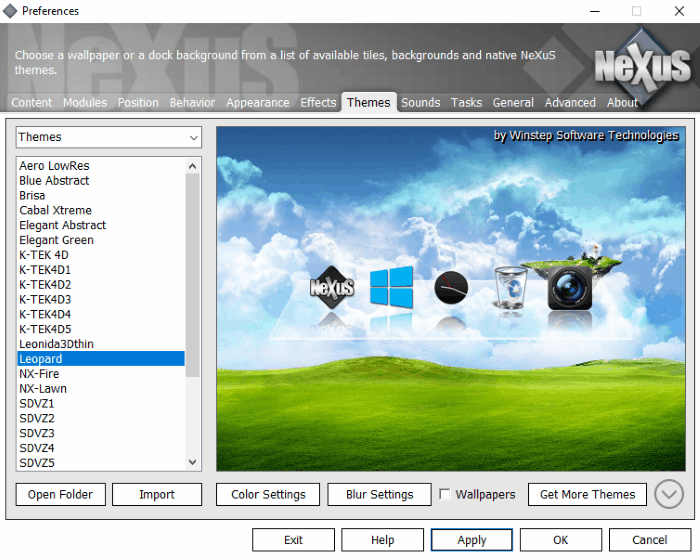Click the camera lens icon in the dock preview
700x560 pixels.
pyautogui.click(x=570, y=288)
